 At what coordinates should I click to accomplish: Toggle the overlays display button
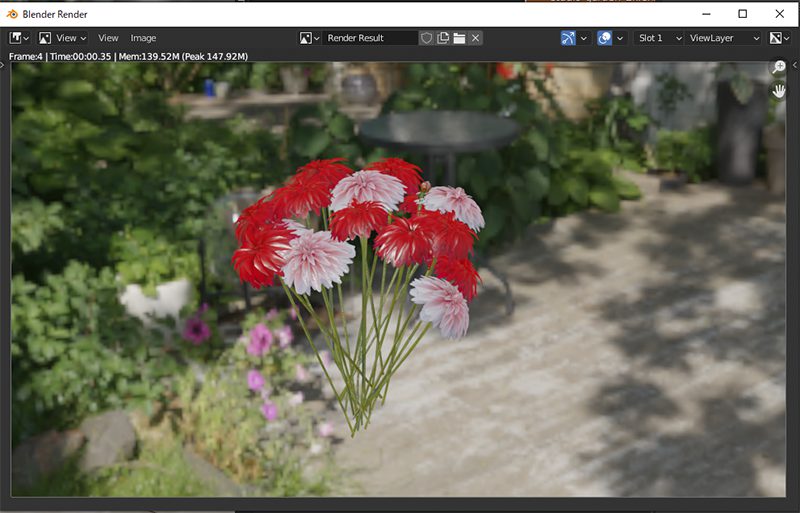[605, 38]
